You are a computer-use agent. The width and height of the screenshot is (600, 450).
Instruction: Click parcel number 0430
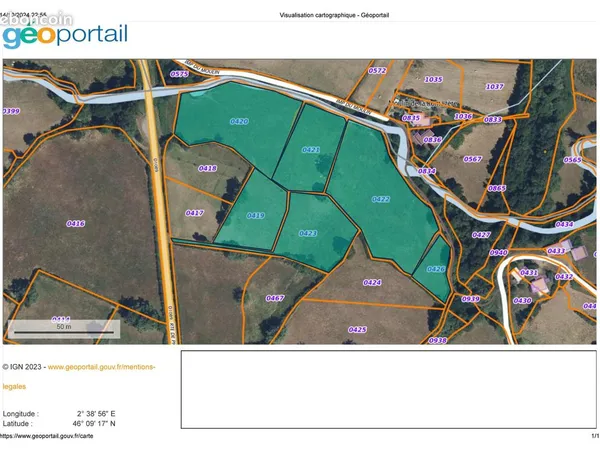coord(522,300)
